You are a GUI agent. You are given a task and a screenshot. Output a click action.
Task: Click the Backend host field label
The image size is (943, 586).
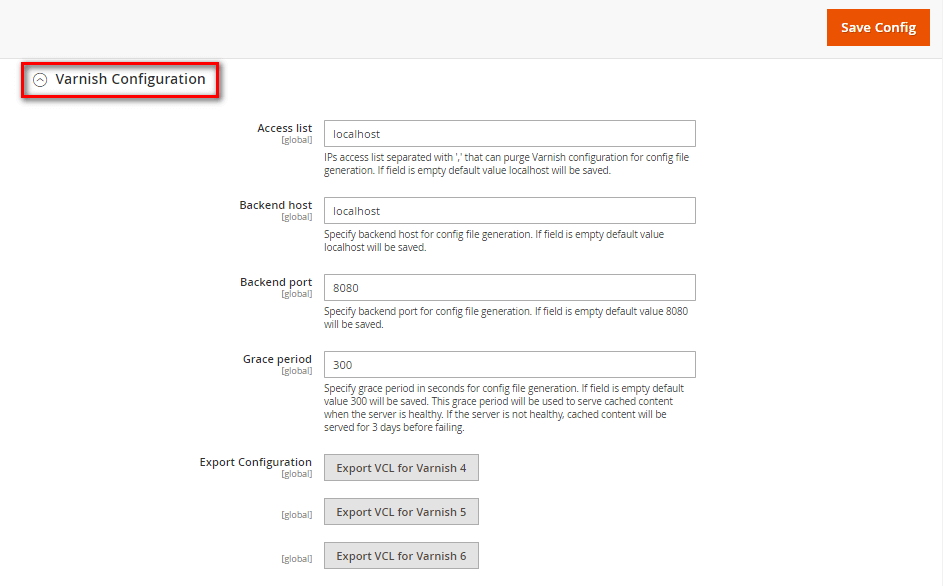[x=275, y=205]
